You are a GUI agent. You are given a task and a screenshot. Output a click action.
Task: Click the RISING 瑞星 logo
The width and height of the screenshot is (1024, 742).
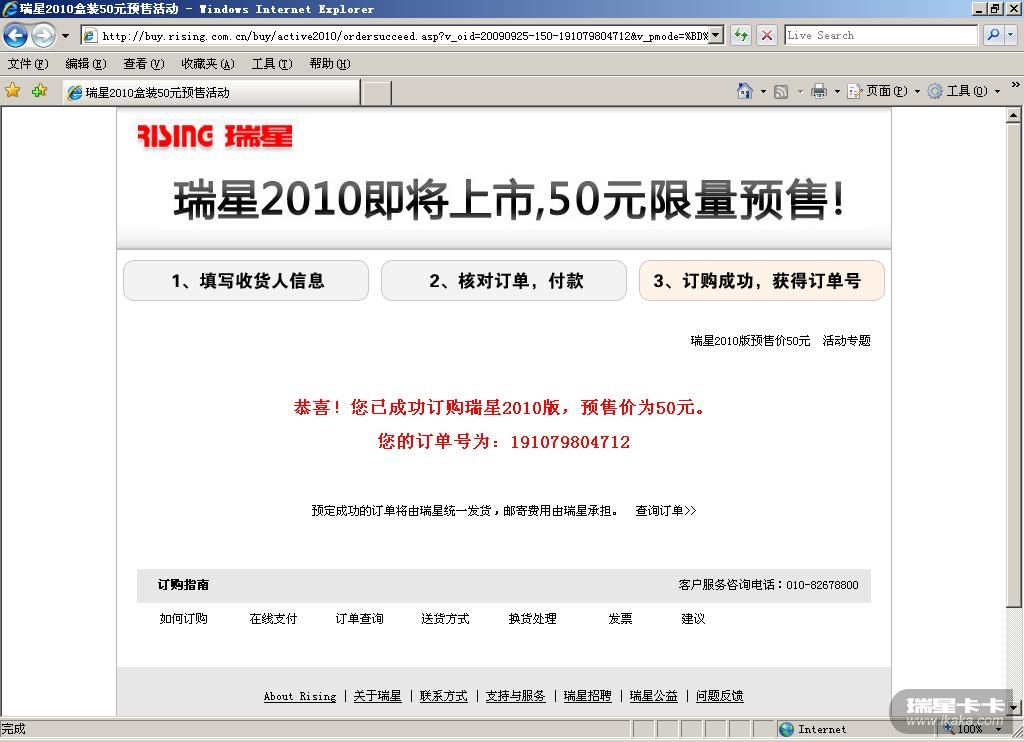[x=215, y=137]
